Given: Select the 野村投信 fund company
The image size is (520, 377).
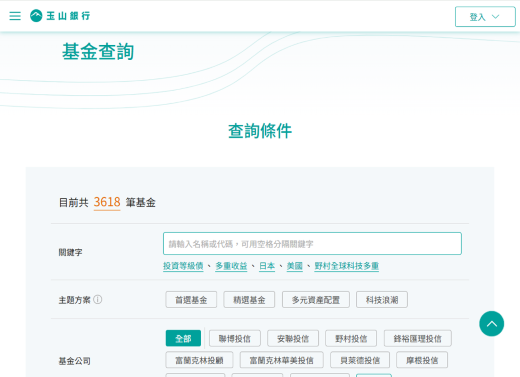Looking at the screenshot, I should click(351, 338).
